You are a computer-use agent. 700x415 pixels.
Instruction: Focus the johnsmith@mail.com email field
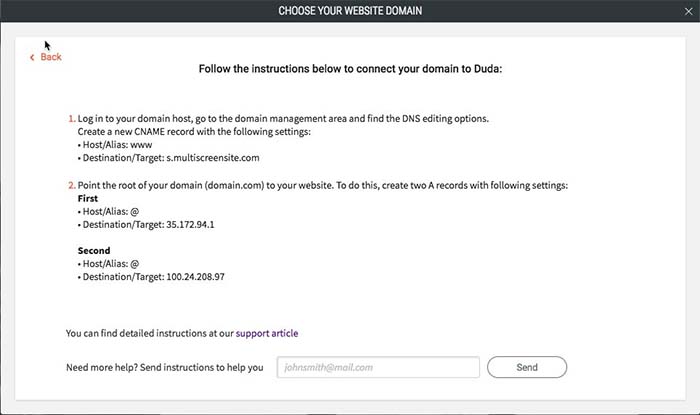click(377, 367)
